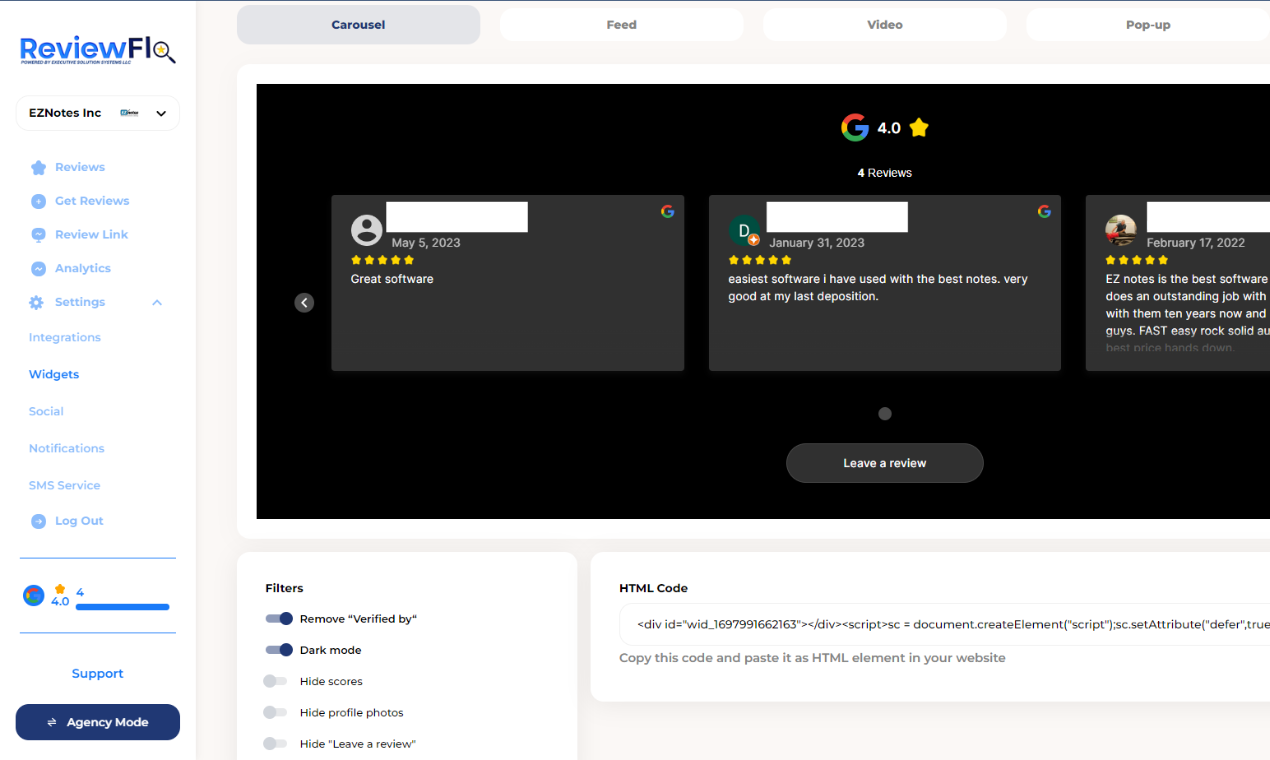Click the Review Link chat icon
This screenshot has width=1270, height=760.
pos(38,235)
